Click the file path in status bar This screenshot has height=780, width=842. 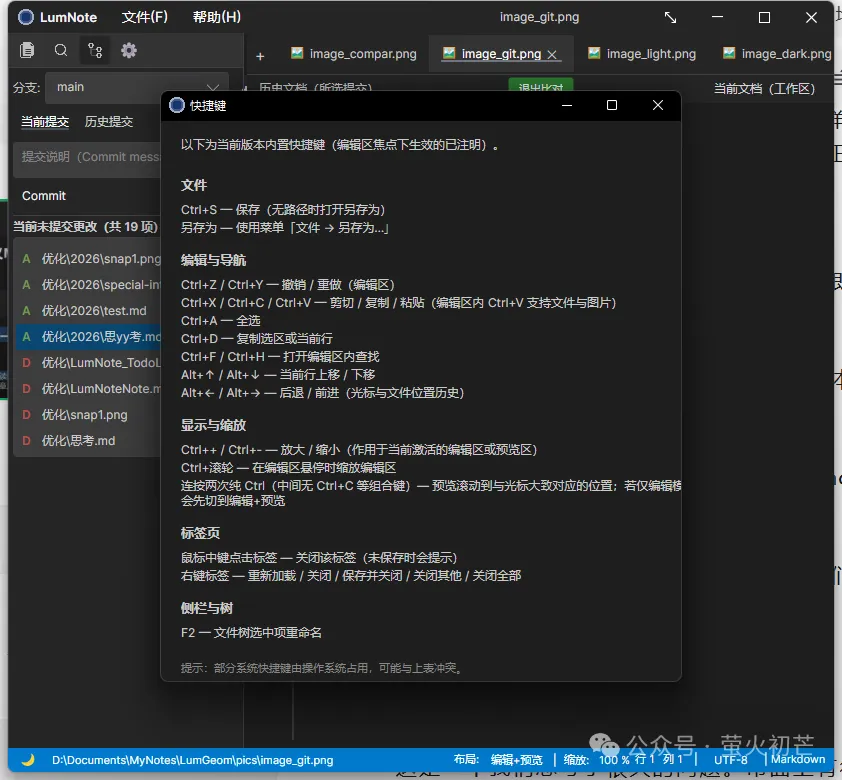pyautogui.click(x=192, y=760)
